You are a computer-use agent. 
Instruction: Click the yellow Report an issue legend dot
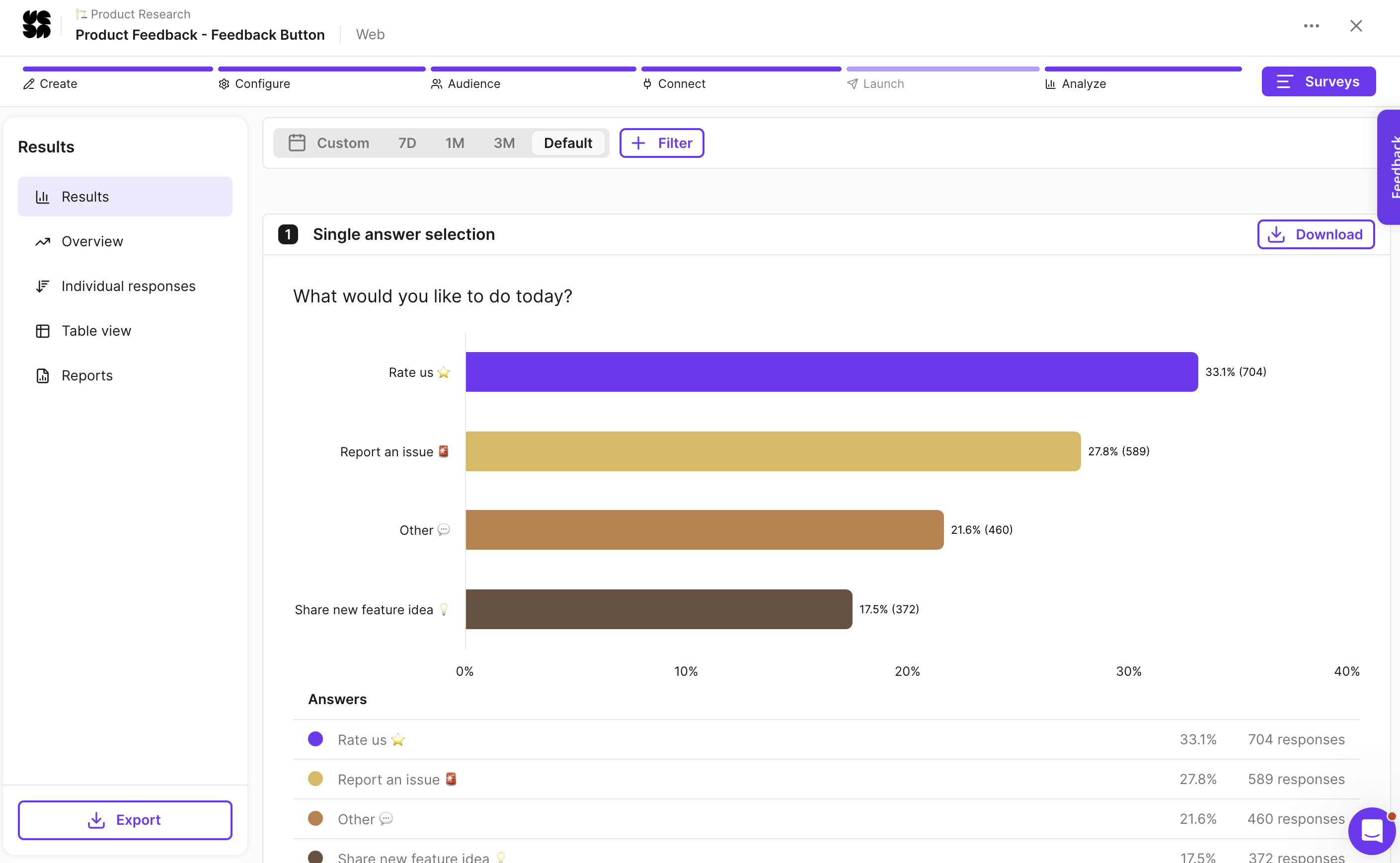[315, 779]
